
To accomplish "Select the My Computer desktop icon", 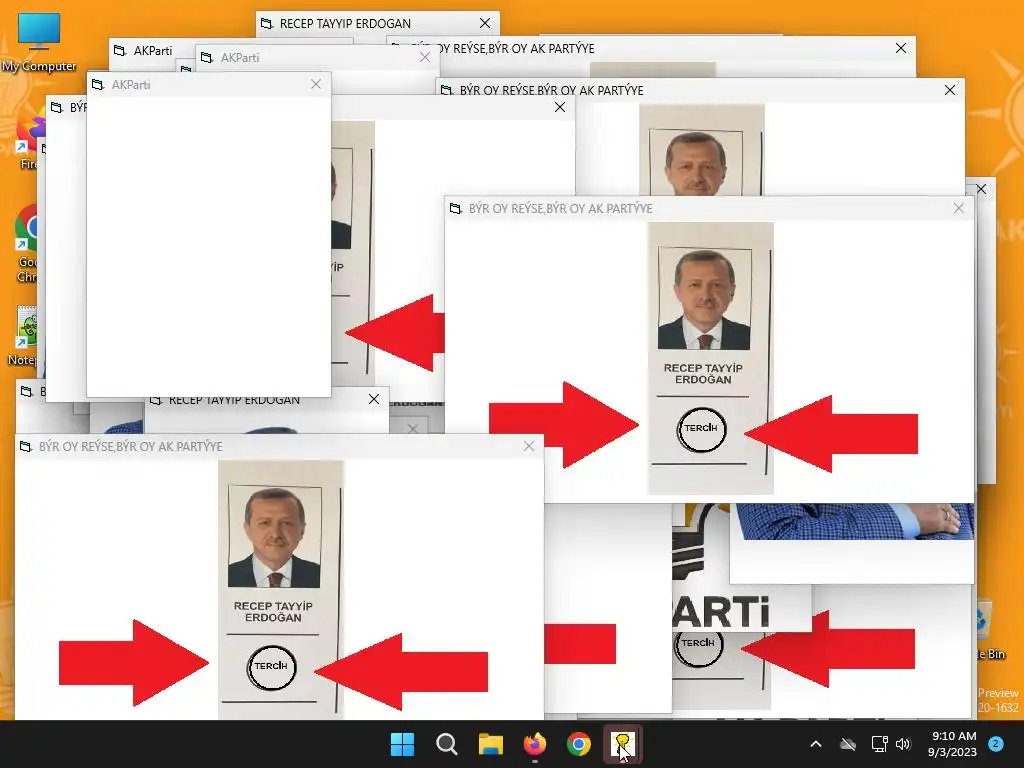I will (39, 42).
